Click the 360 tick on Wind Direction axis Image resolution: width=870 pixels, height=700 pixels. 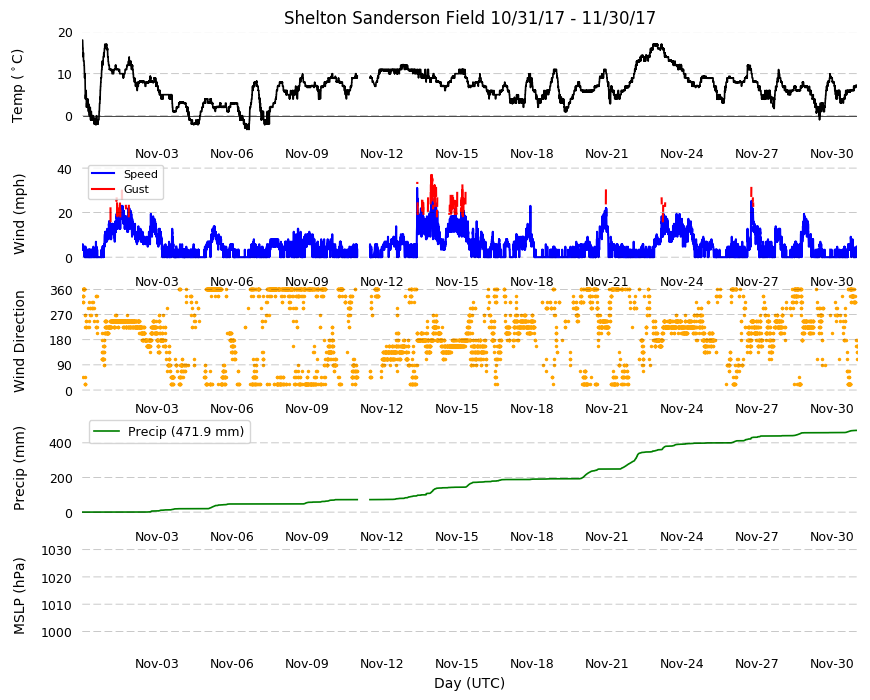pos(62,291)
